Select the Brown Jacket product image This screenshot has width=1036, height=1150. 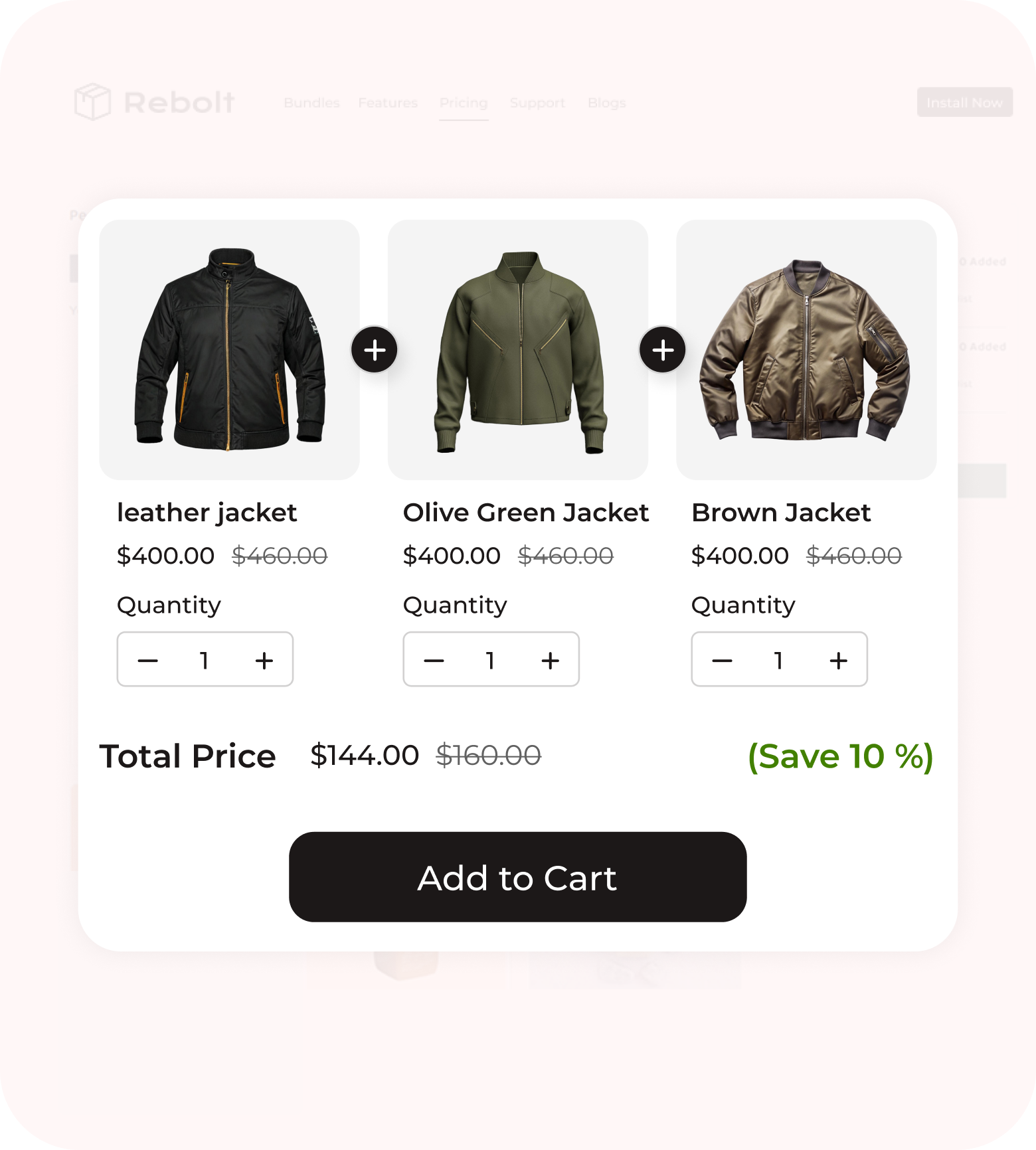coord(806,350)
